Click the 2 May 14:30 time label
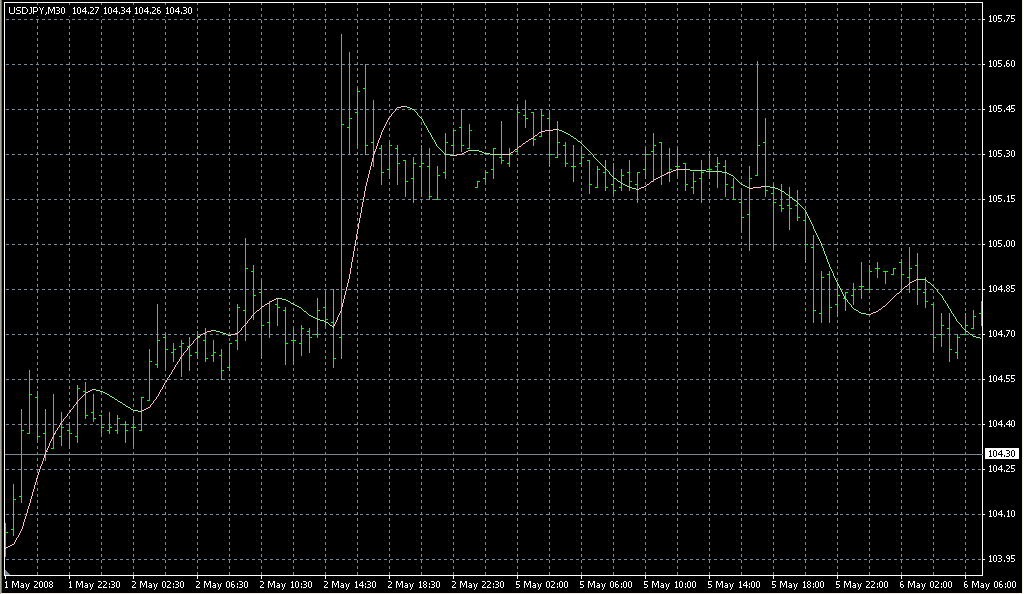The width and height of the screenshot is (1024, 594). (x=351, y=583)
